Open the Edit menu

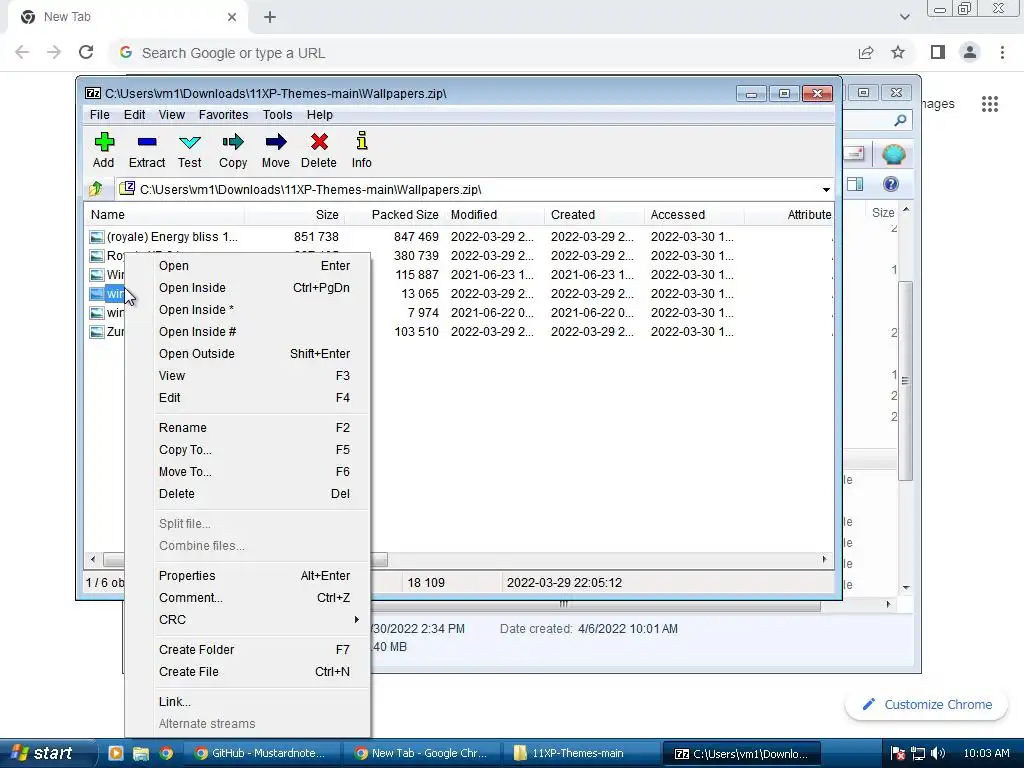pos(135,115)
